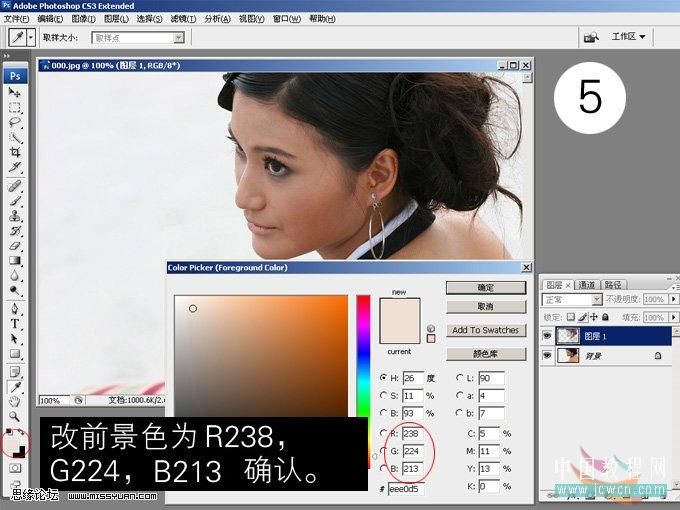This screenshot has height=510, width=680.
Task: Select the Move tool in toolbox
Action: point(15,92)
